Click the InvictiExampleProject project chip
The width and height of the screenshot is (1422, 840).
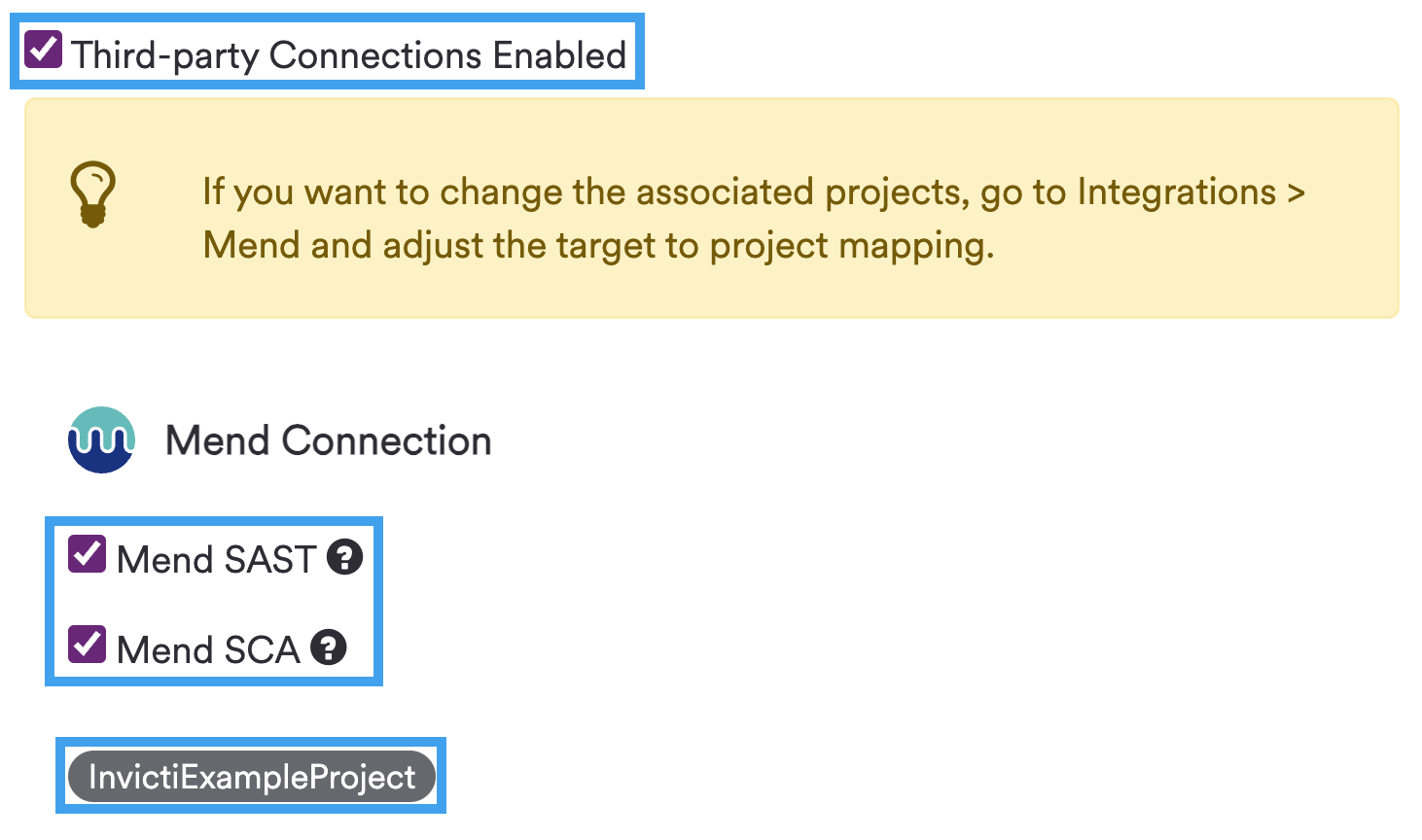251,775
